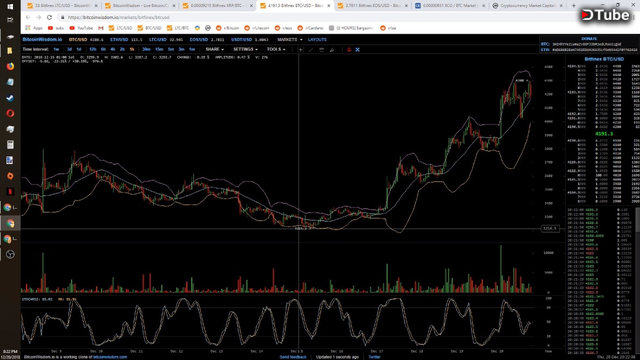Open the Twitter link in footer
640x360 pixels.
374,357
